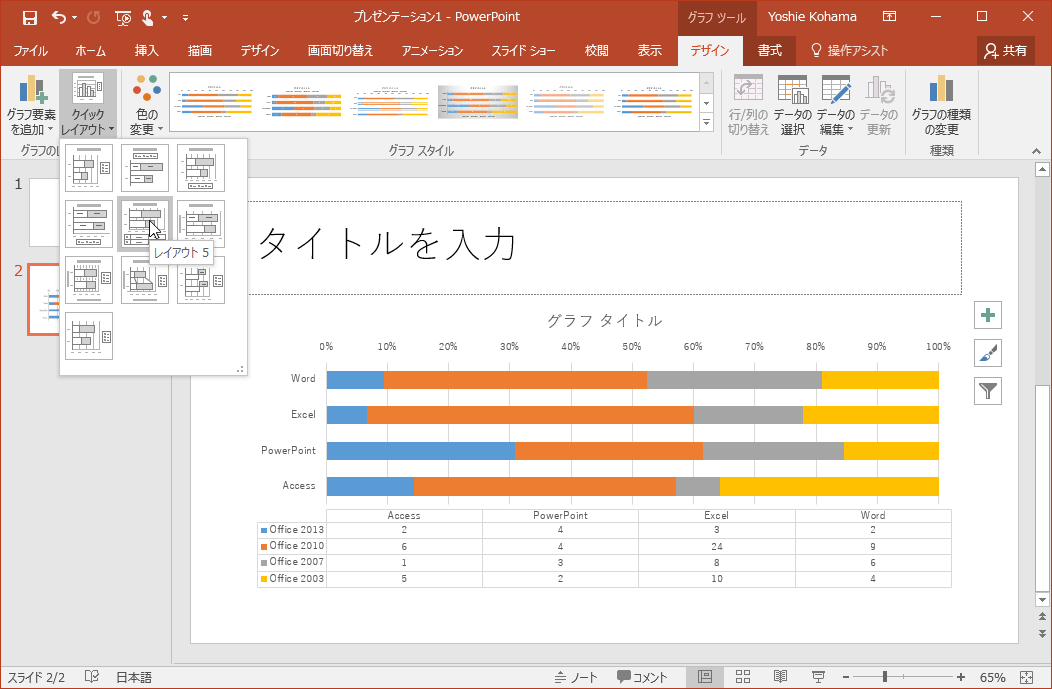Select slide 2 thumbnail in panel
Viewport: 1052px width, 689px height.
click(x=44, y=300)
